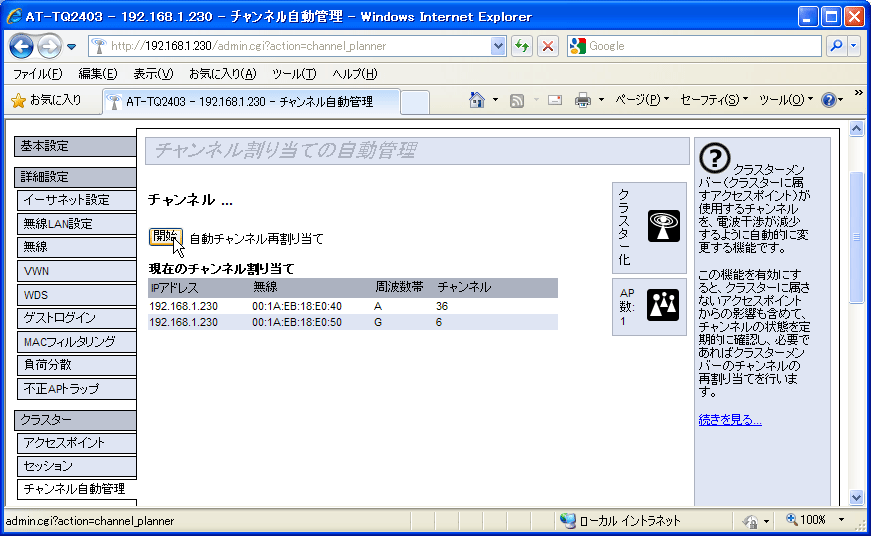Expand the address bar history dropdown
The height and width of the screenshot is (536, 871).
point(498,46)
